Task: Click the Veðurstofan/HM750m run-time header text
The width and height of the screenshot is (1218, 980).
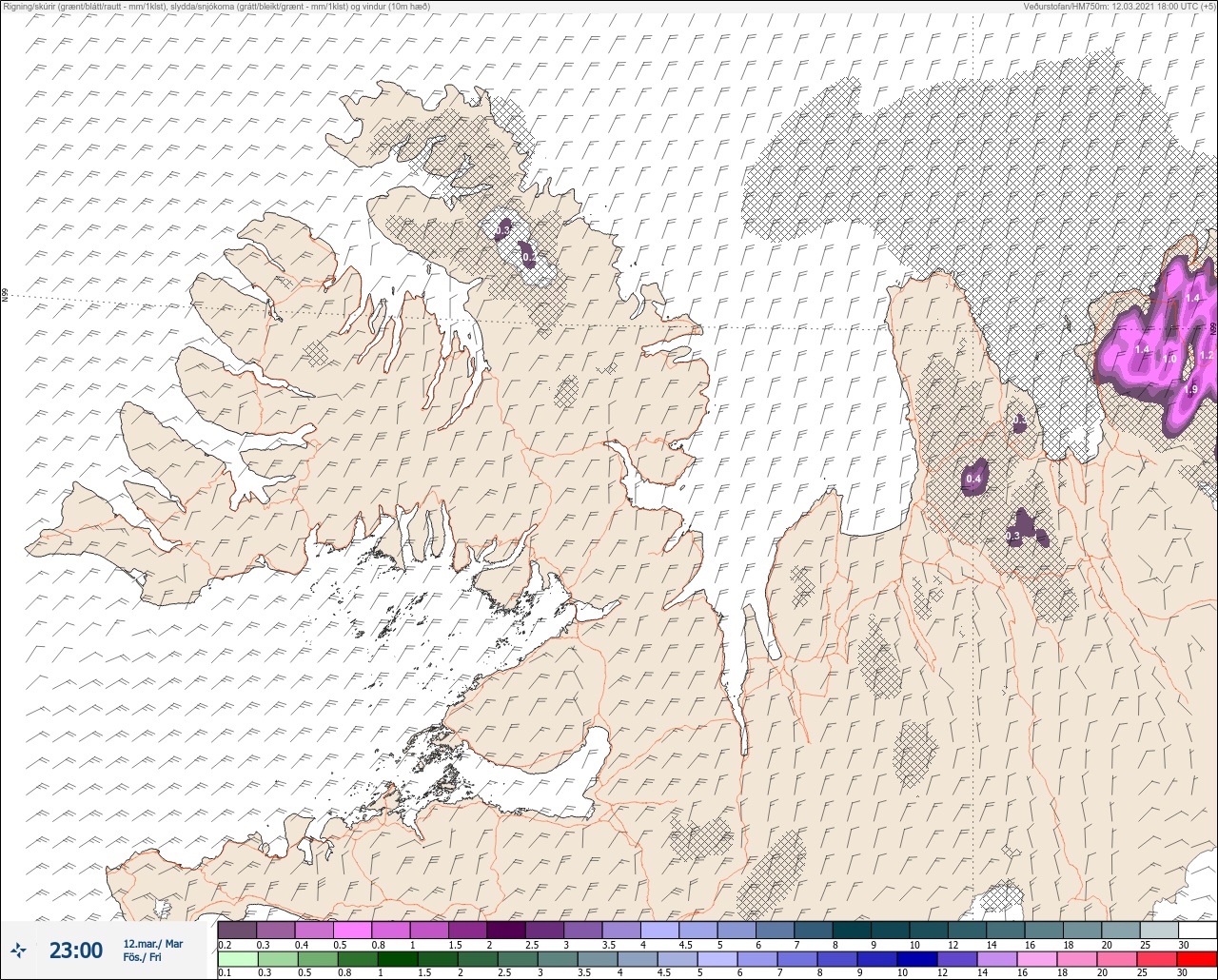Action: [x=1120, y=7]
